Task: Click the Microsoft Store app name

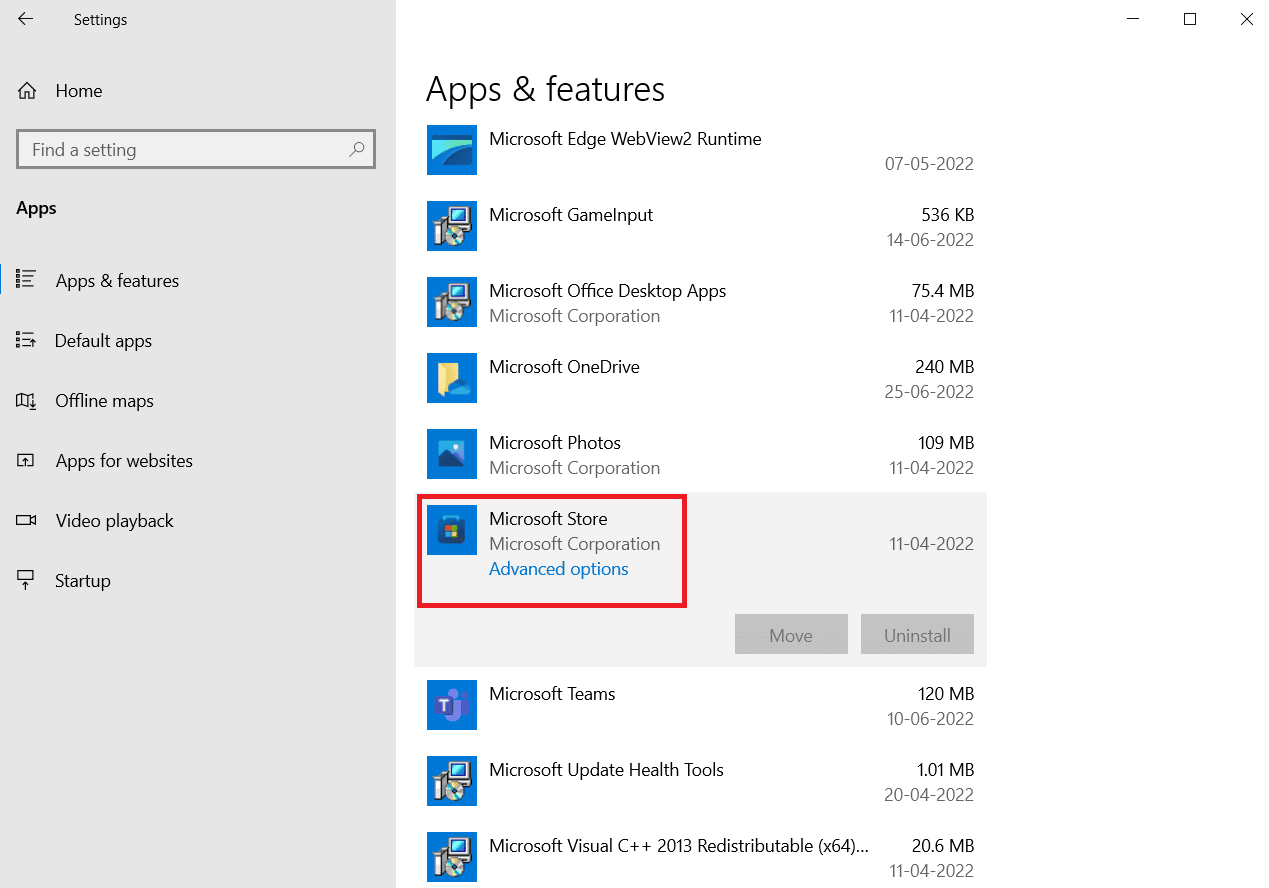Action: point(548,518)
